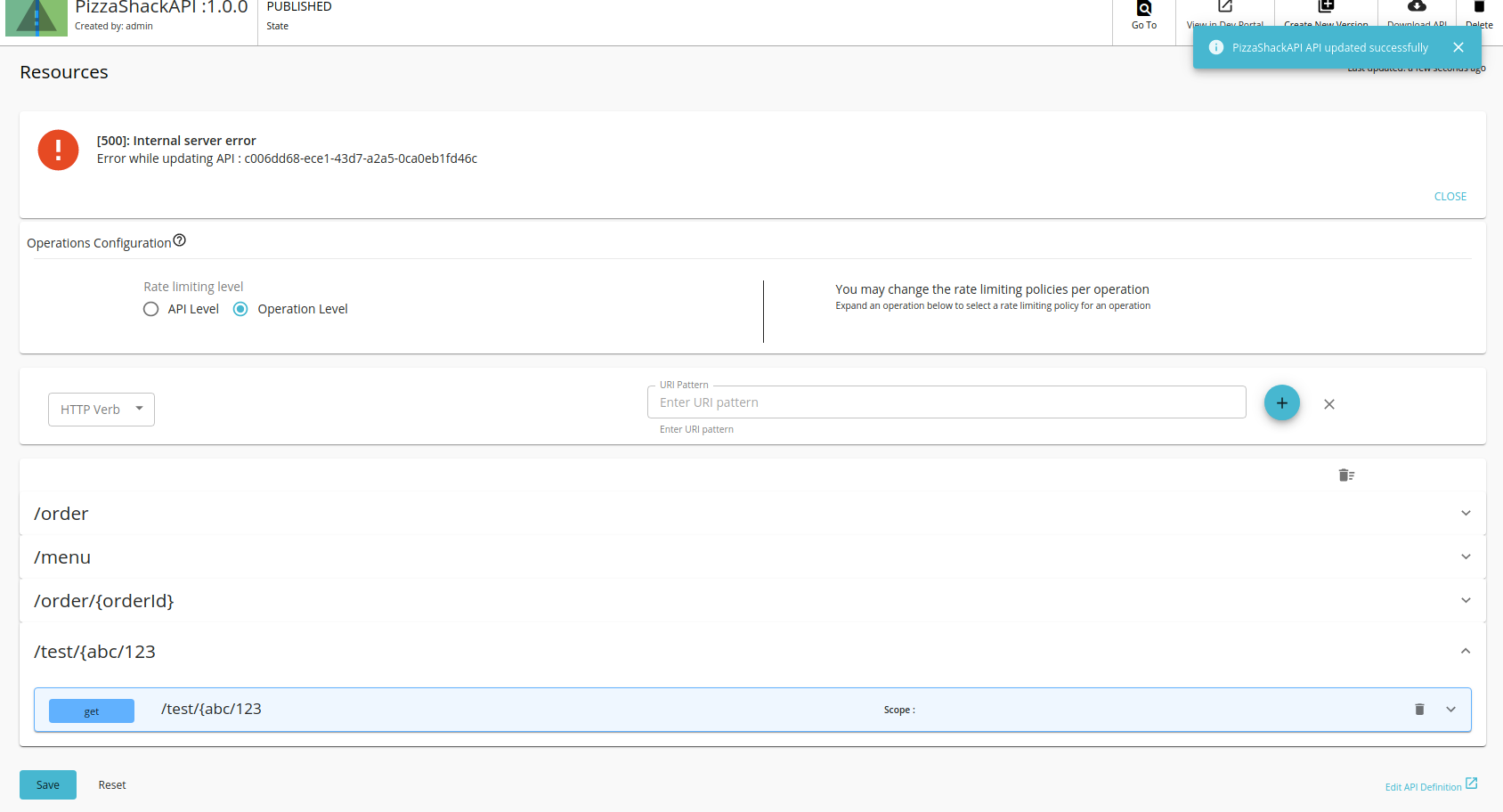This screenshot has width=1503, height=812.
Task: Open the HTTP Verb dropdown
Action: 101,409
